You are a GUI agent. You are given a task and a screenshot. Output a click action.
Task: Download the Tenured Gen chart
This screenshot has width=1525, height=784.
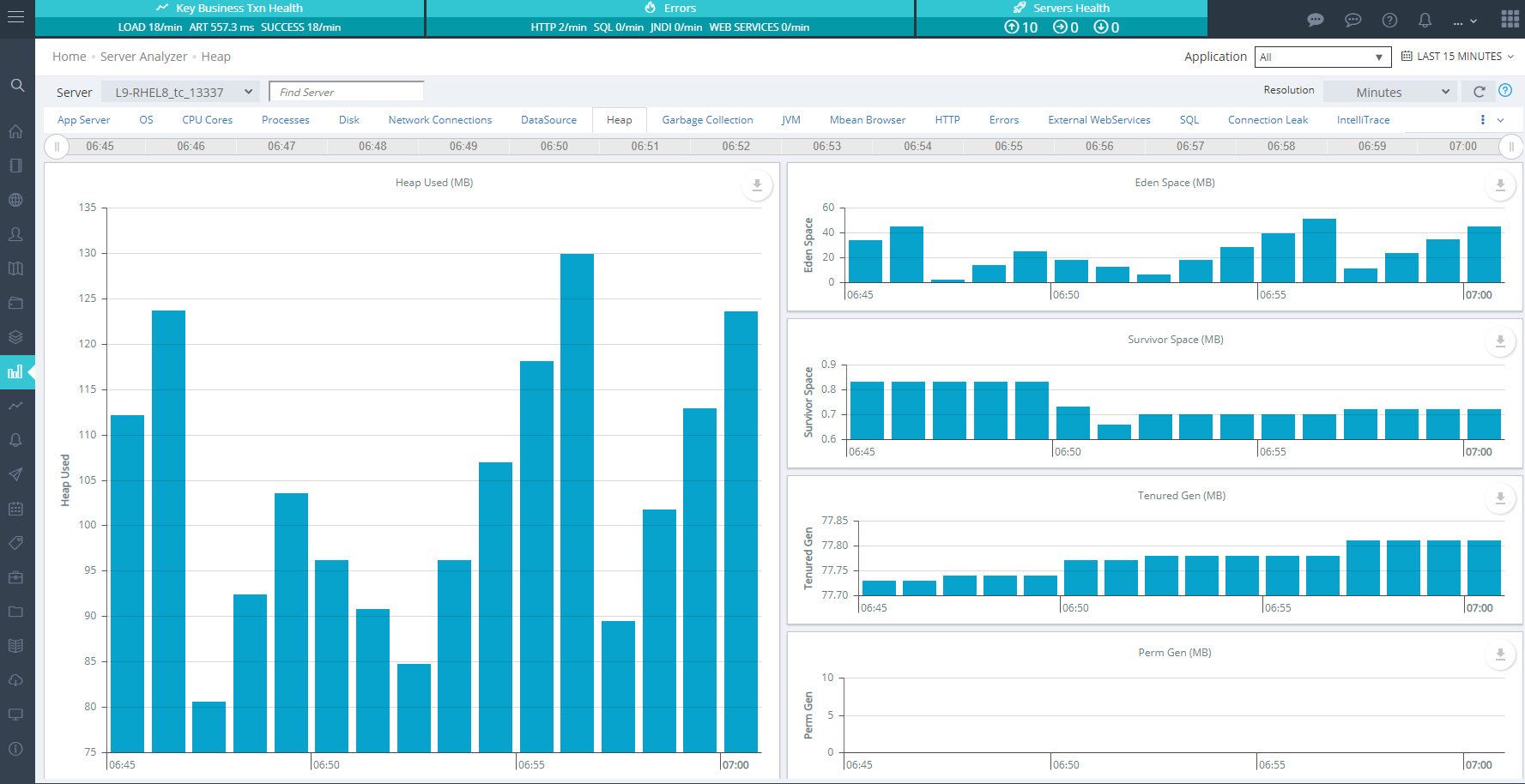tap(1499, 498)
